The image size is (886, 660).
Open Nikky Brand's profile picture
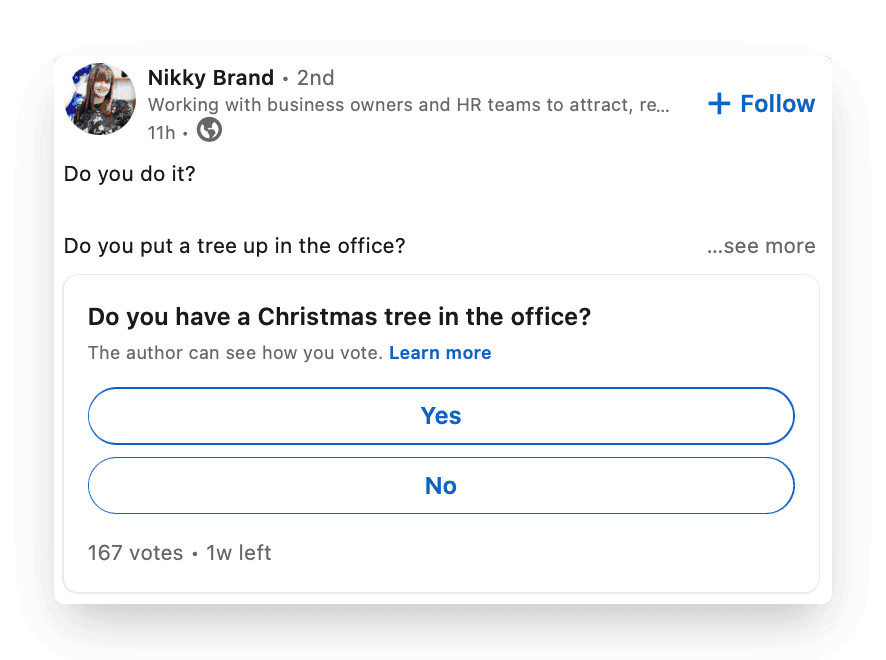coord(100,99)
